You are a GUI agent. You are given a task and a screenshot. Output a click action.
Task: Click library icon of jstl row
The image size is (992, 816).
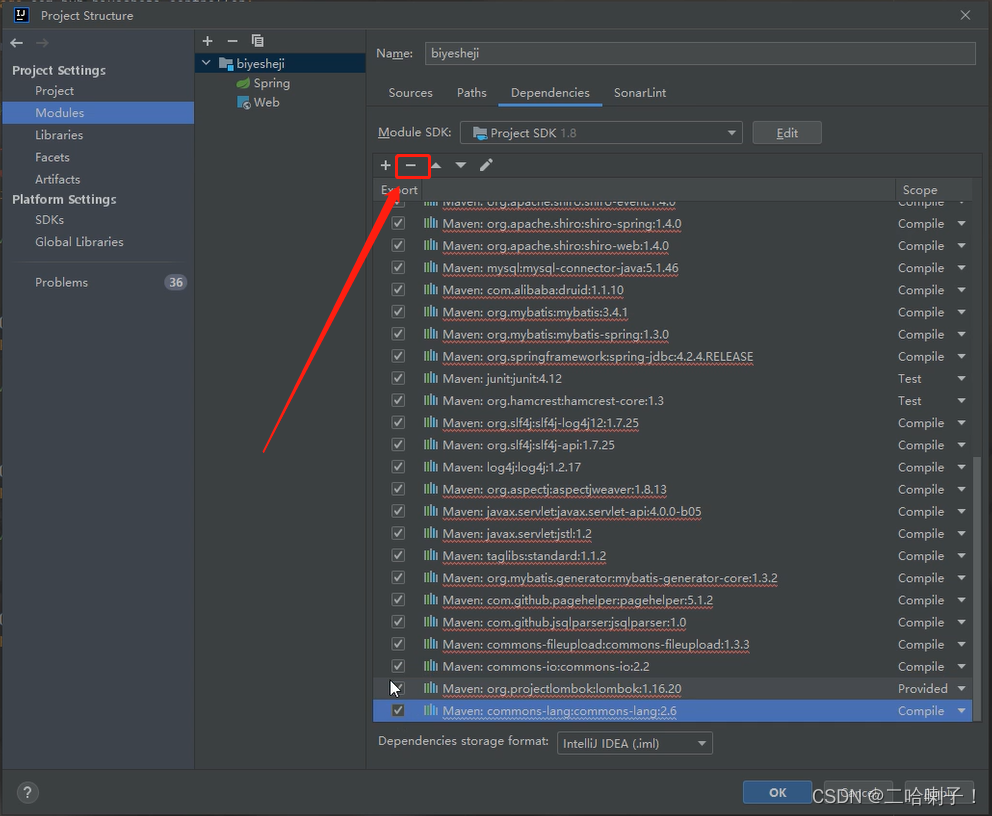(431, 533)
